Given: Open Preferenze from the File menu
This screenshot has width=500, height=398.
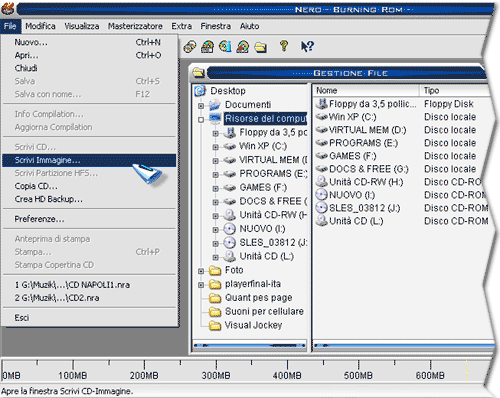Looking at the screenshot, I should [x=89, y=219].
